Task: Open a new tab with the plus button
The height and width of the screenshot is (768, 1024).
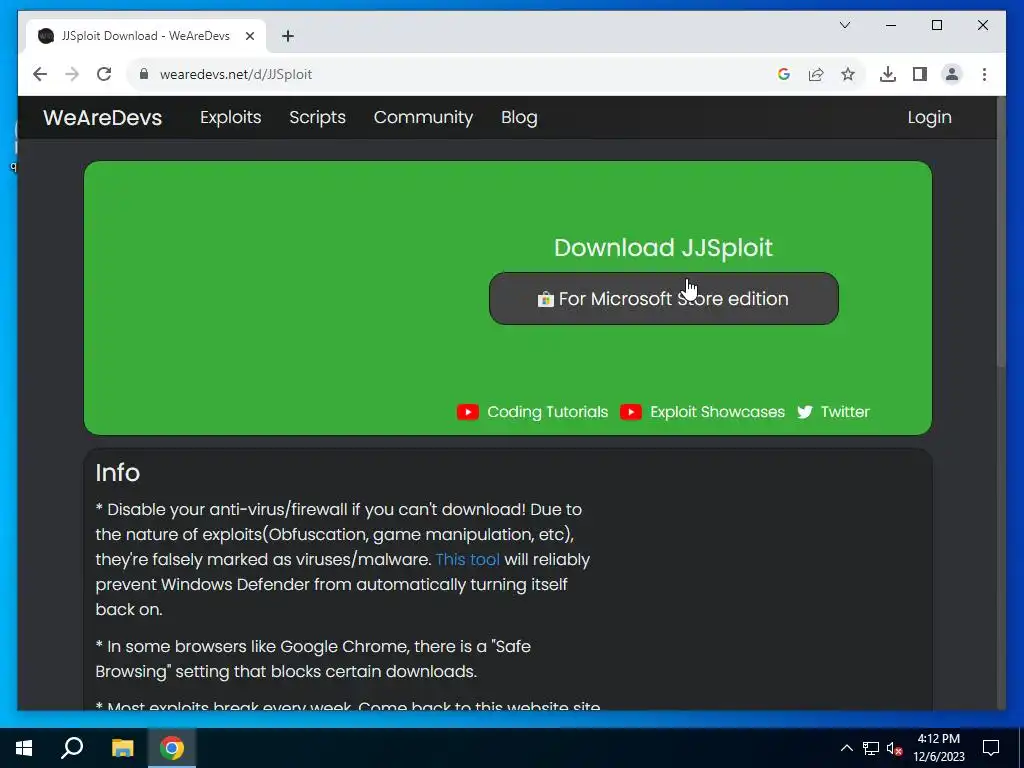Action: coord(288,36)
